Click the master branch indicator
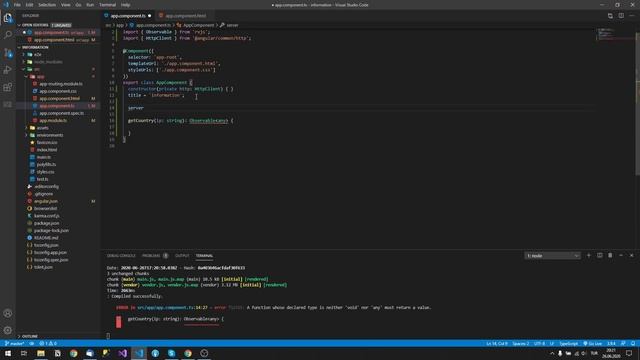640x360 pixels. pyautogui.click(x=15, y=344)
